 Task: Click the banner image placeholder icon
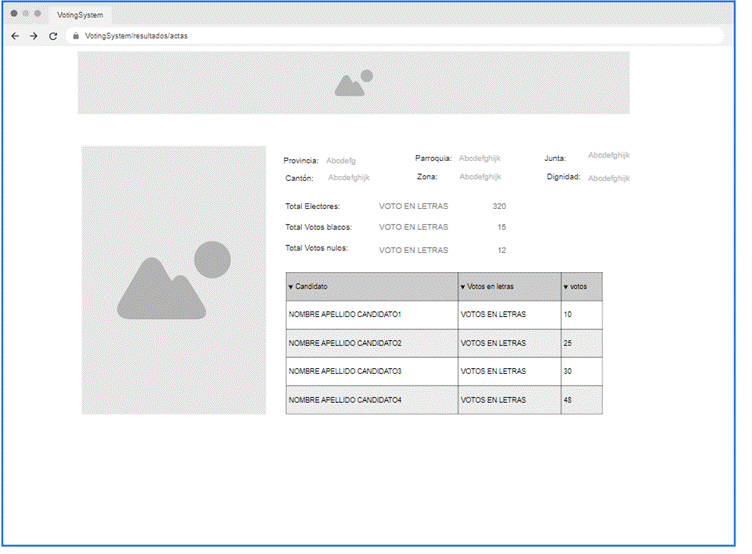pyautogui.click(x=353, y=83)
